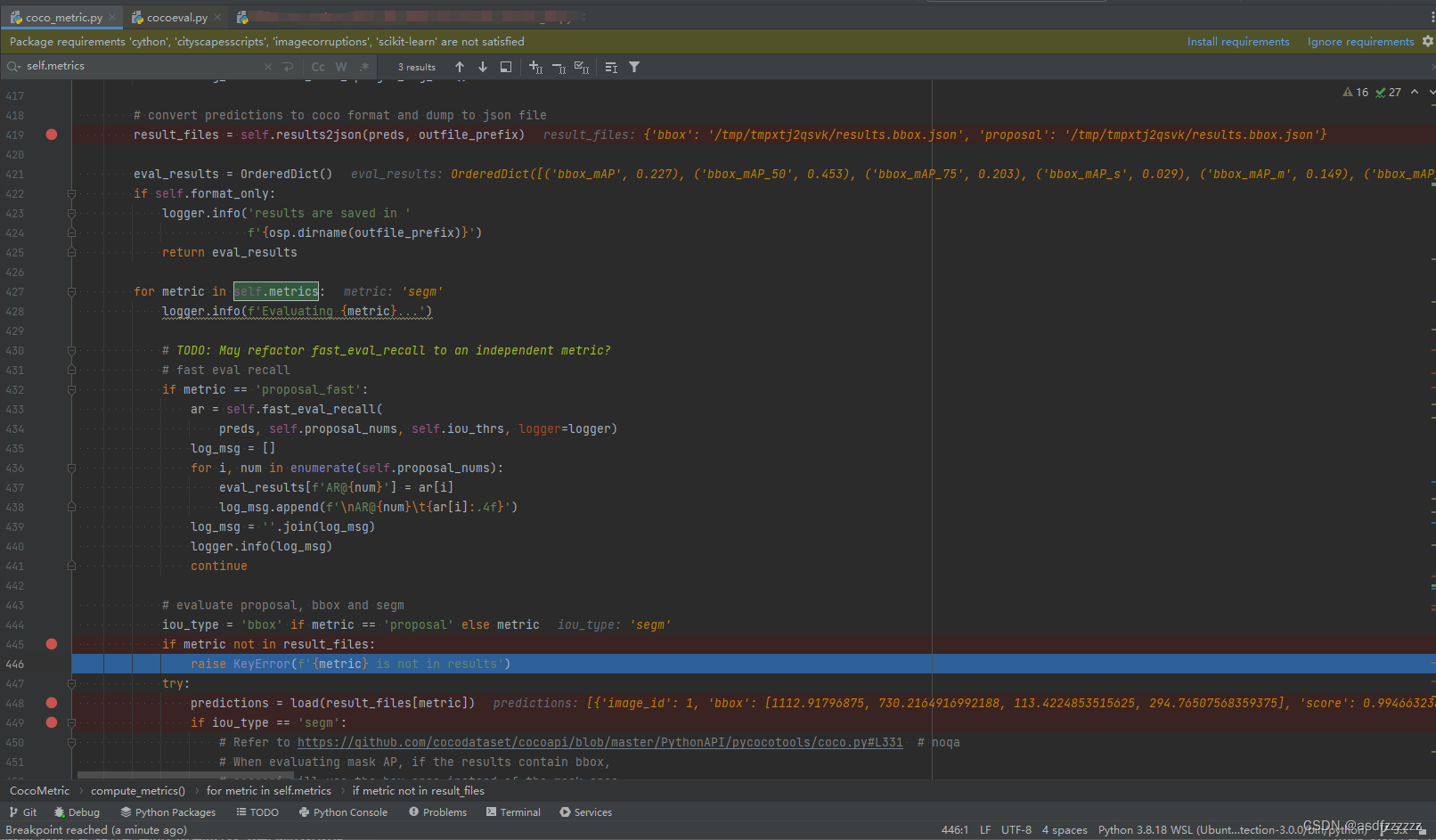This screenshot has height=840, width=1436.
Task: Click the '3 results' search count label
Action: pyautogui.click(x=417, y=67)
